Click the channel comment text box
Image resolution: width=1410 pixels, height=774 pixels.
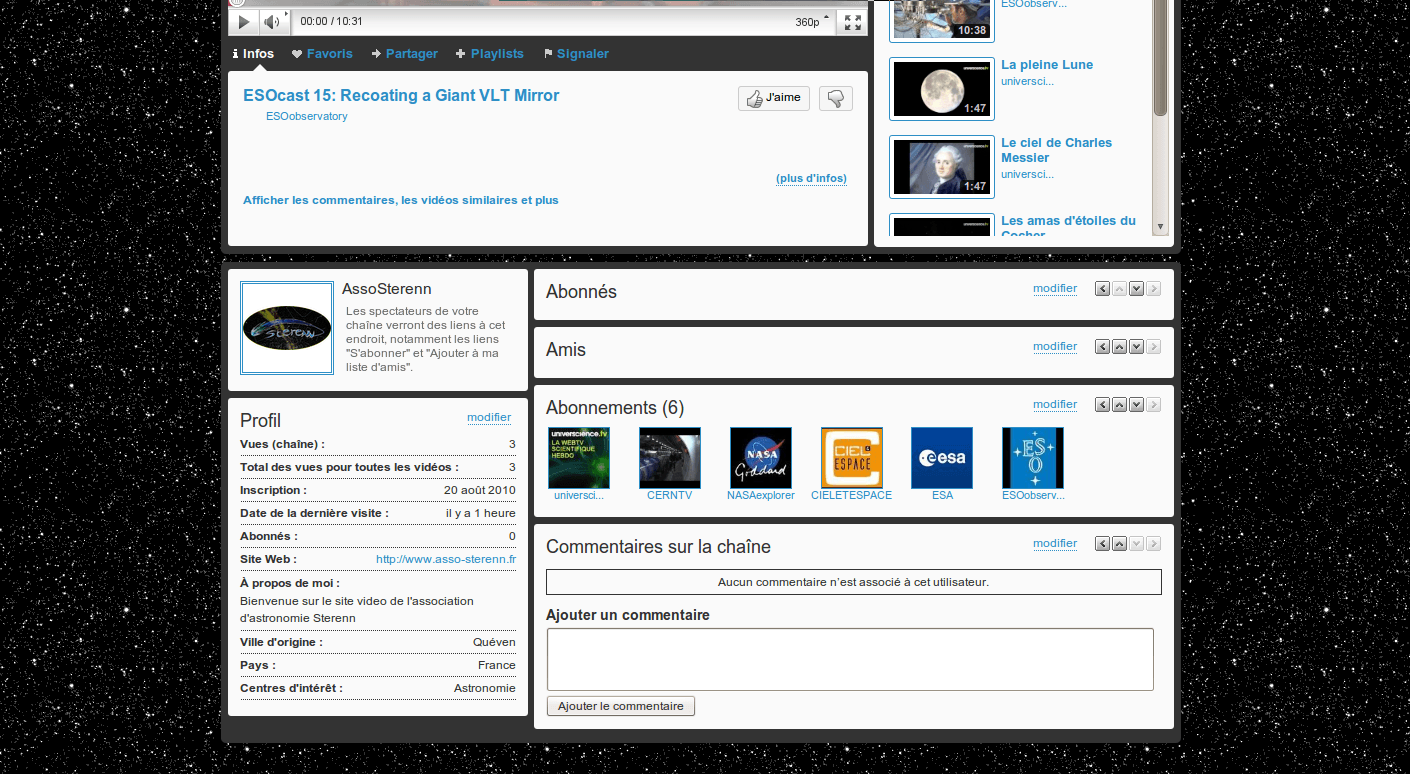pyautogui.click(x=849, y=659)
